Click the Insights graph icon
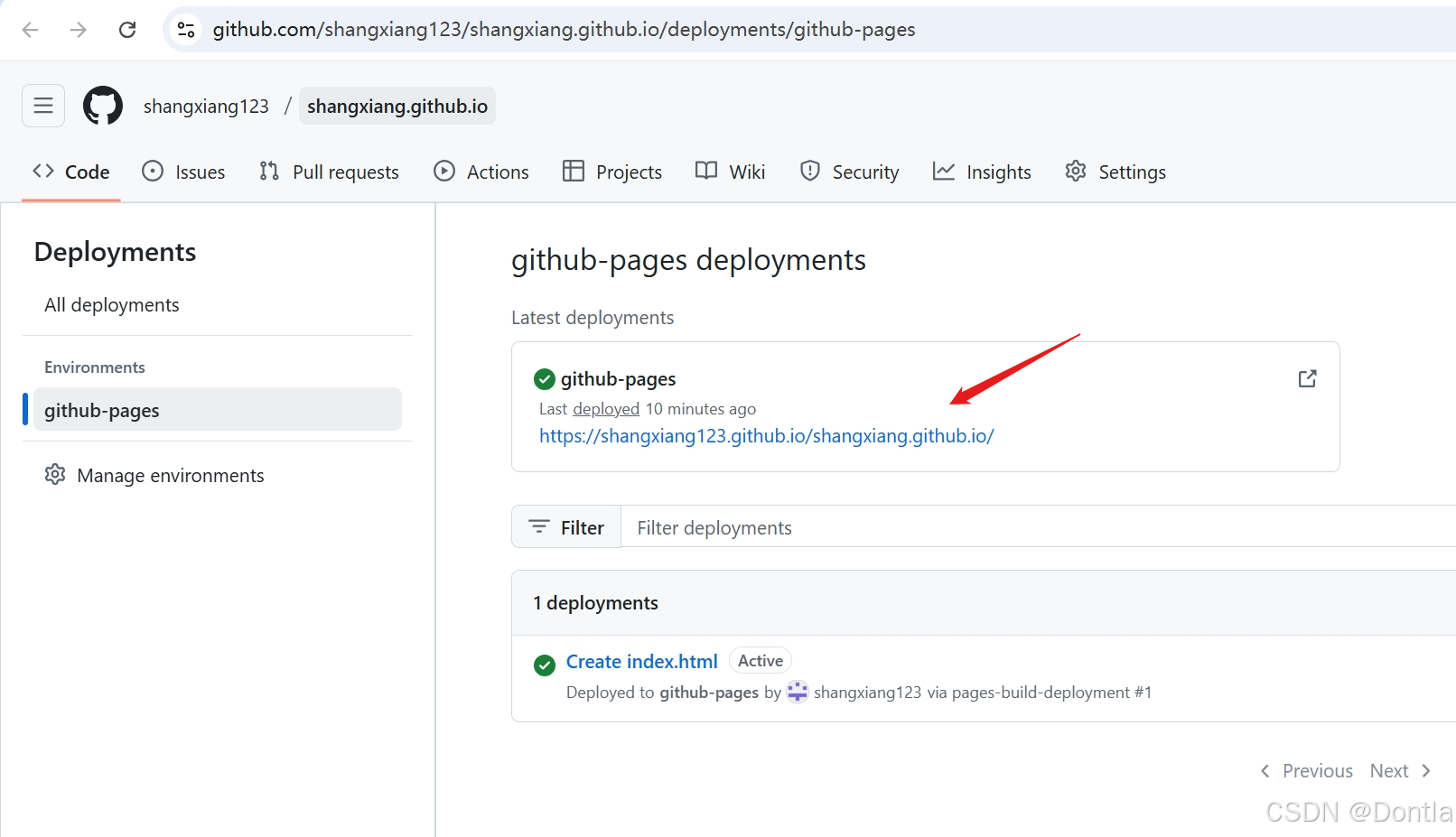This screenshot has height=837, width=1456. 943,171
